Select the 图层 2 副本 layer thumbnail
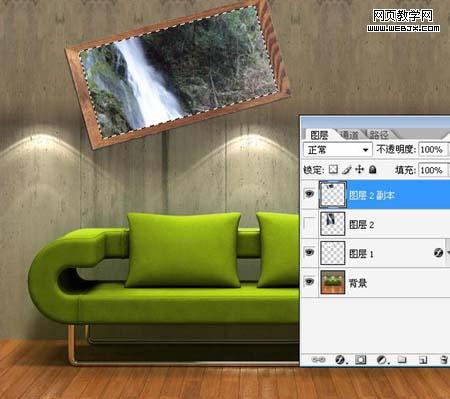The height and width of the screenshot is (399, 450). pyautogui.click(x=333, y=195)
